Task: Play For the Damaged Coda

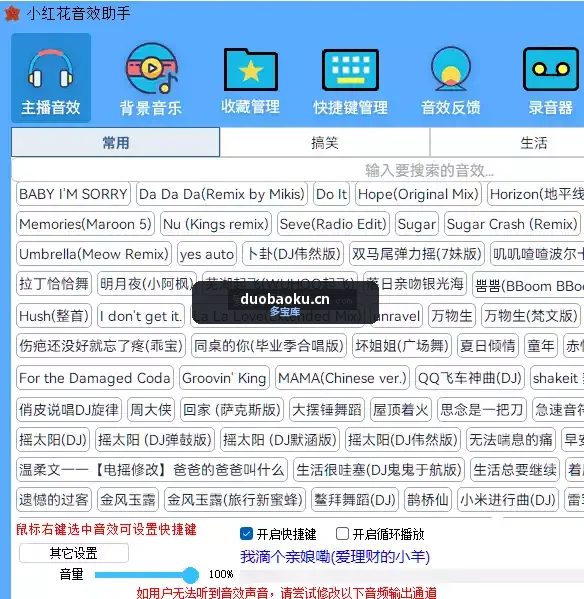Action: (x=95, y=378)
